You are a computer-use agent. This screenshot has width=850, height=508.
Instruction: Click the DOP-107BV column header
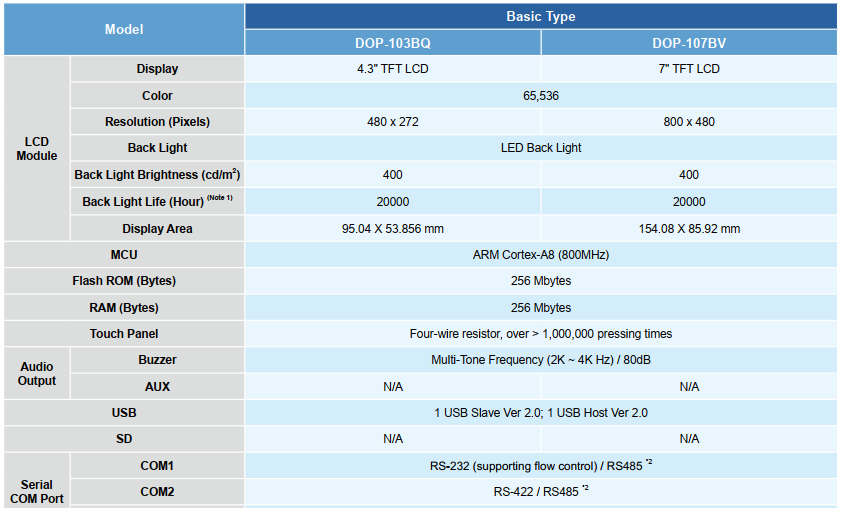(x=689, y=43)
